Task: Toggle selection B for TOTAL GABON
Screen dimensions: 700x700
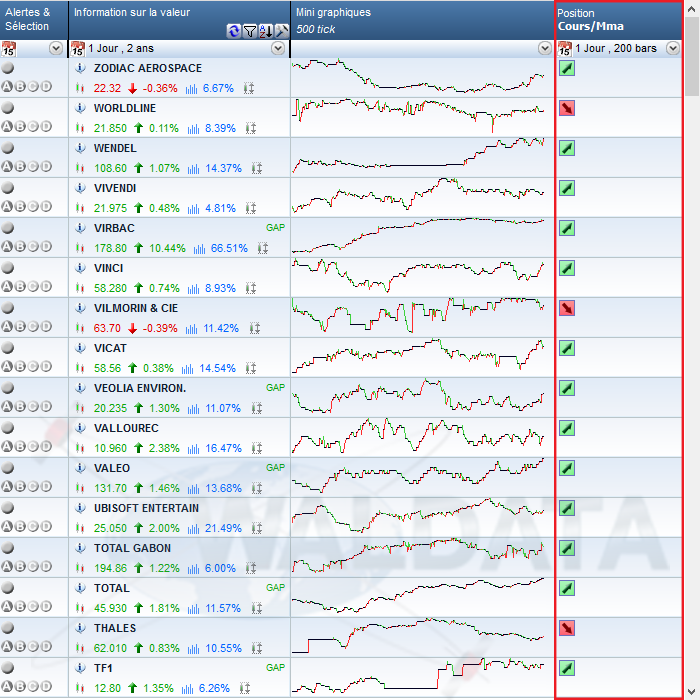Action: pyautogui.click(x=20, y=567)
